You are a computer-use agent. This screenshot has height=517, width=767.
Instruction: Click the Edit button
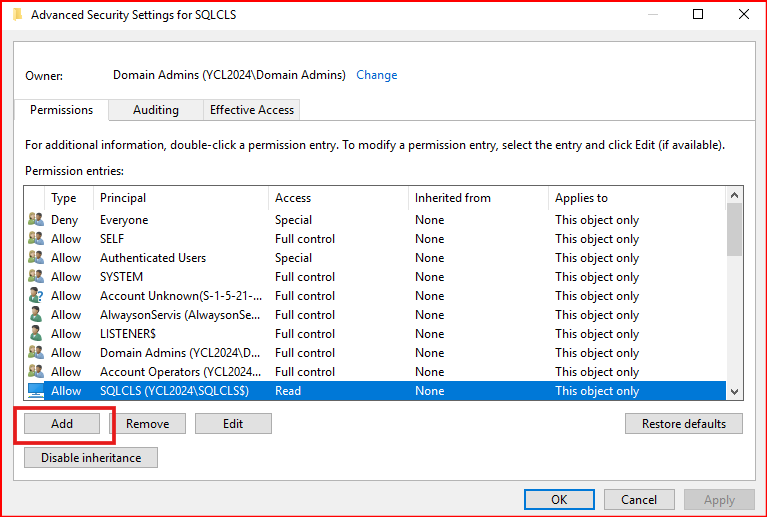pyautogui.click(x=233, y=424)
